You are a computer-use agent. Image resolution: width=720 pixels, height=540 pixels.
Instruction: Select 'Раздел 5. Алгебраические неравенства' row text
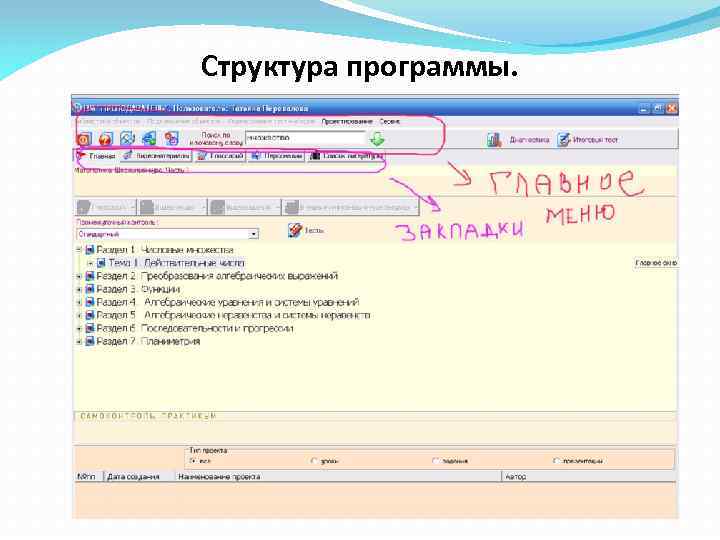[233, 315]
